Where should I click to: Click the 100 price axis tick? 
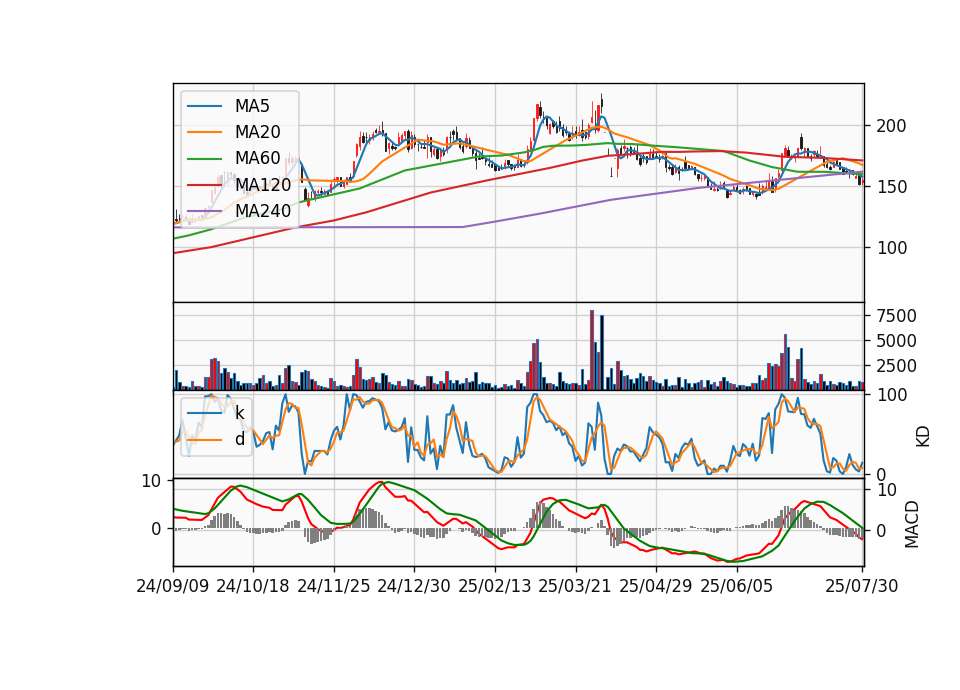tap(891, 248)
